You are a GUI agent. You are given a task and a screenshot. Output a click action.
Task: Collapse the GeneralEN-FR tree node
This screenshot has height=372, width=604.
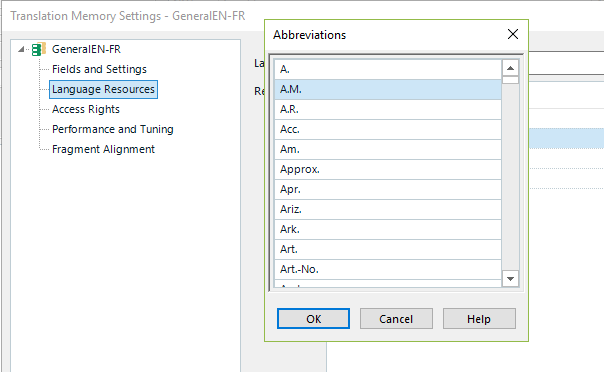[x=21, y=49]
